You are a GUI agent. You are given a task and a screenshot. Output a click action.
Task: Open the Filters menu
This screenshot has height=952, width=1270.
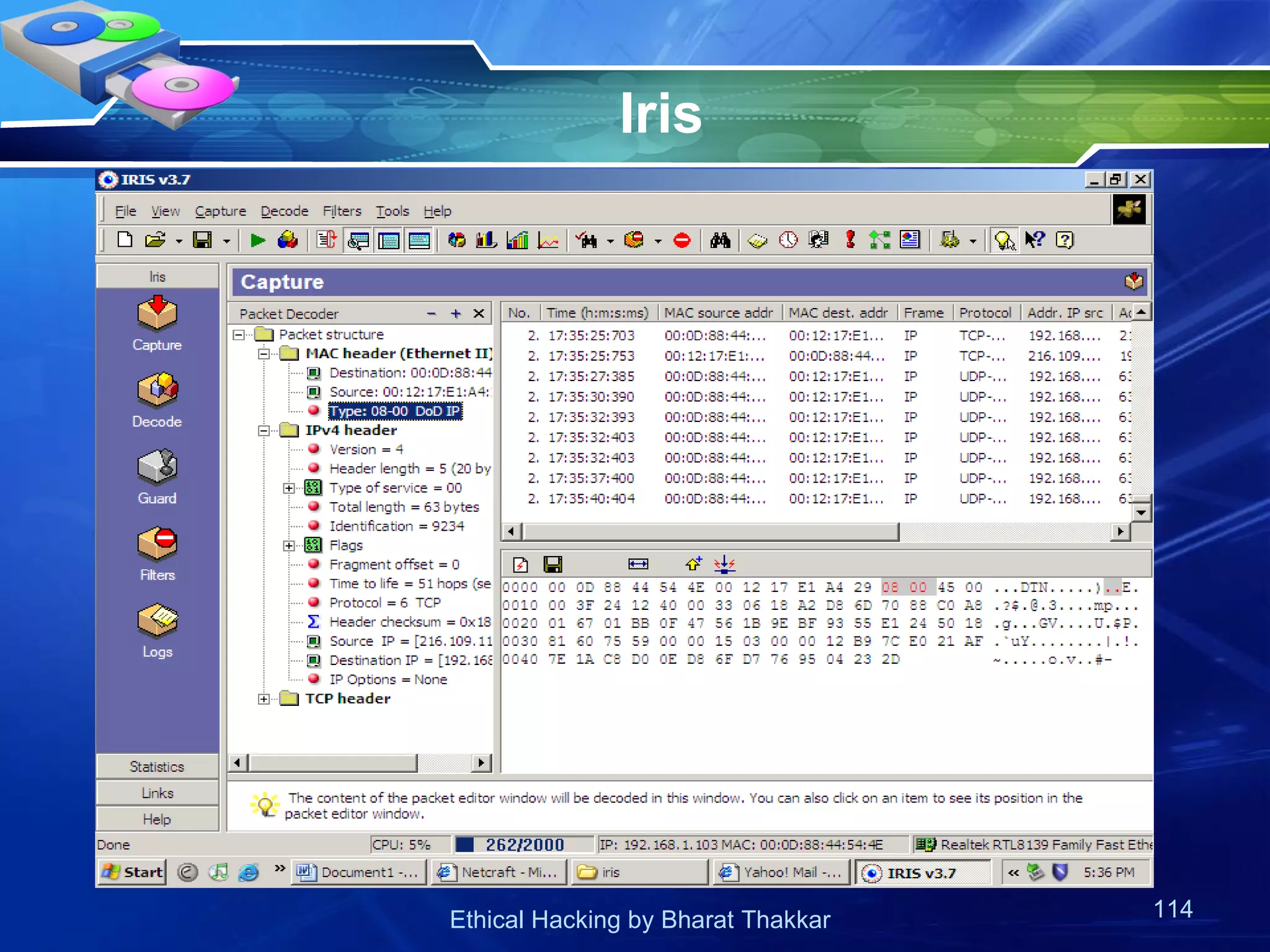click(342, 211)
